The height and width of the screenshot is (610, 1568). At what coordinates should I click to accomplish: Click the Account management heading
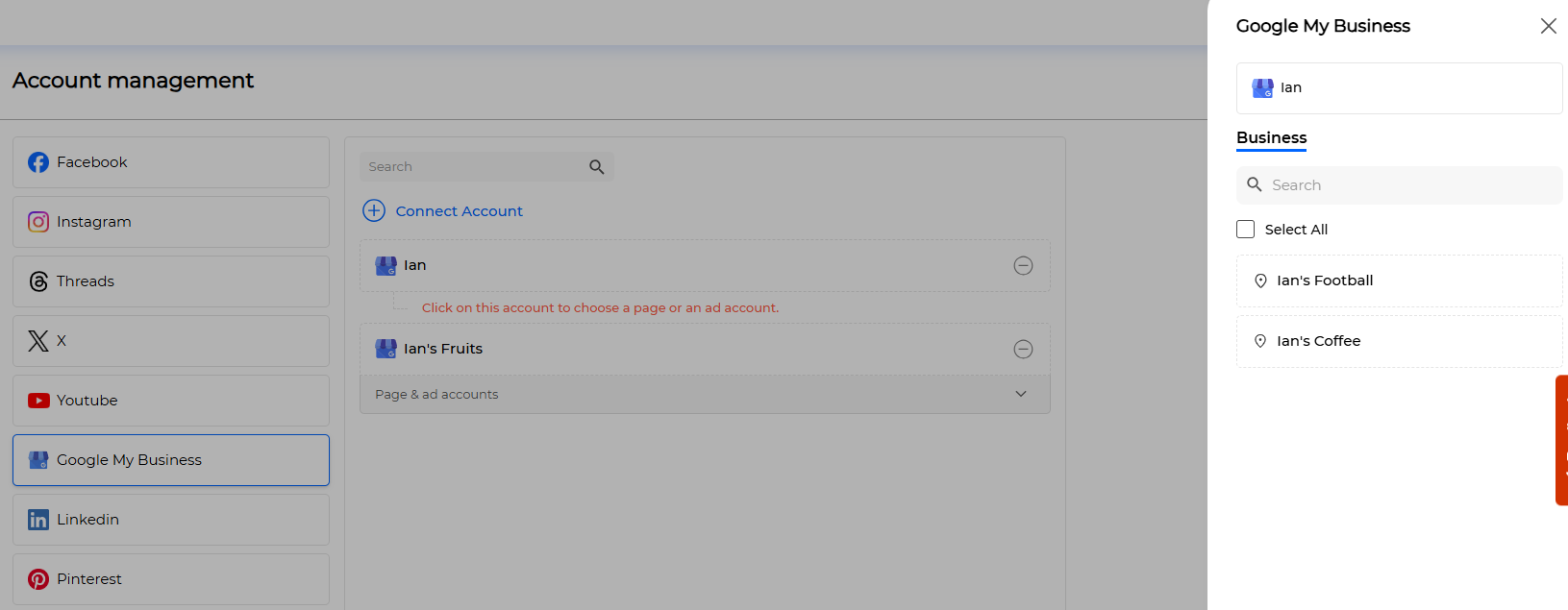[x=133, y=81]
